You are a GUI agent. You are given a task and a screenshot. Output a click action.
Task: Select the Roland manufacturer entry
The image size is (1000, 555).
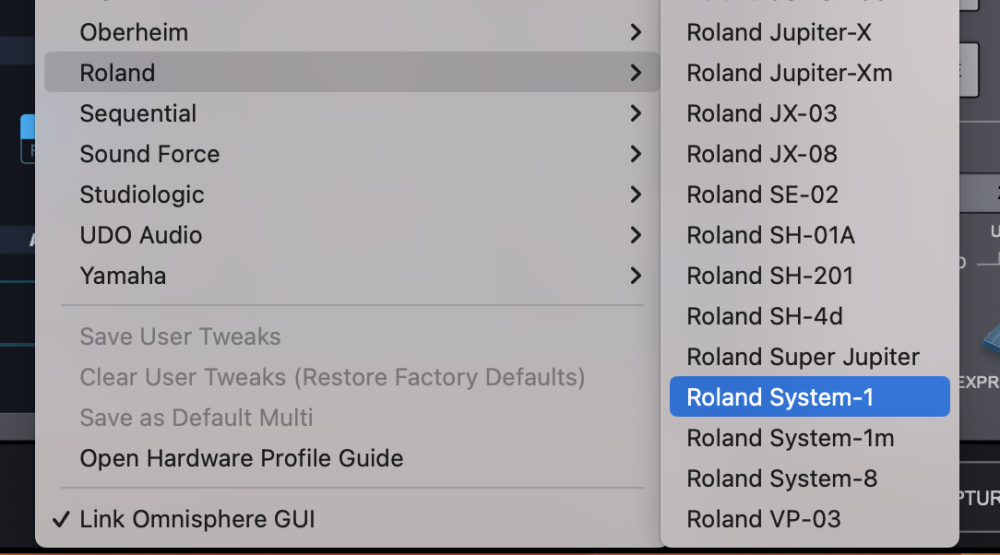pyautogui.click(x=118, y=73)
